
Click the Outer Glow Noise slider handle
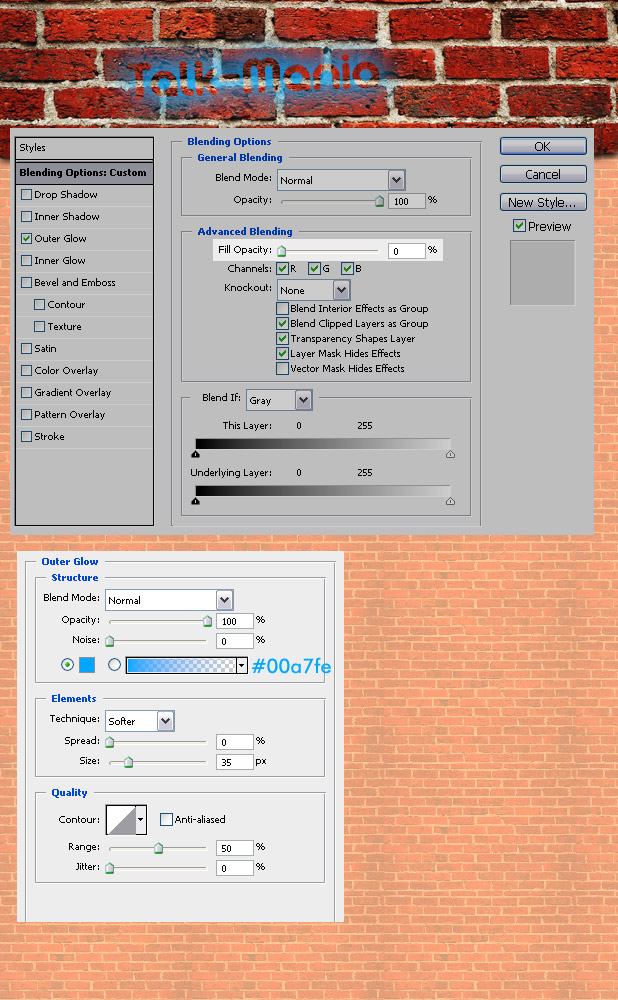click(110, 641)
